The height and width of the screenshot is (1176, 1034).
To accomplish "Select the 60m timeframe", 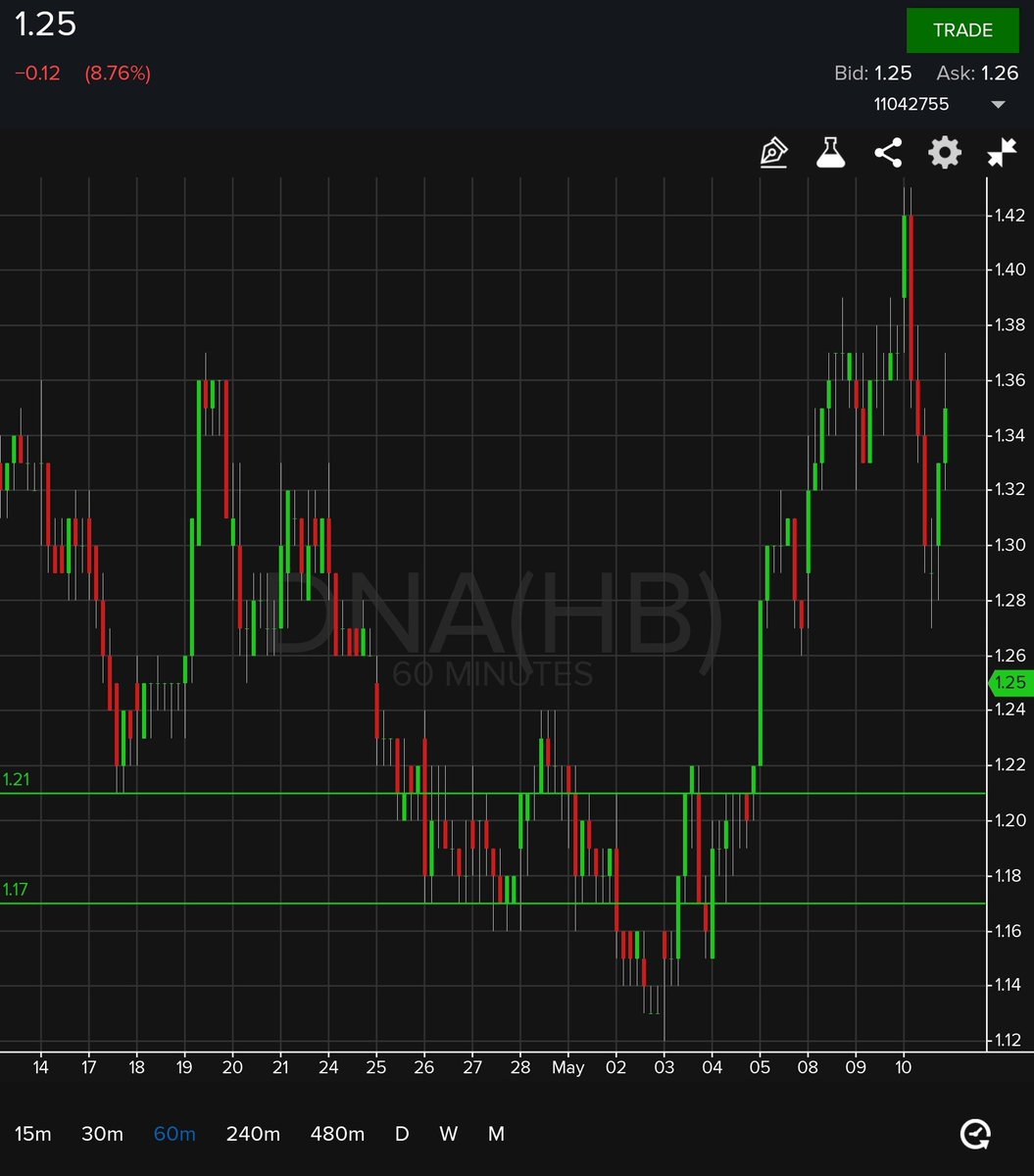I will click(174, 1134).
